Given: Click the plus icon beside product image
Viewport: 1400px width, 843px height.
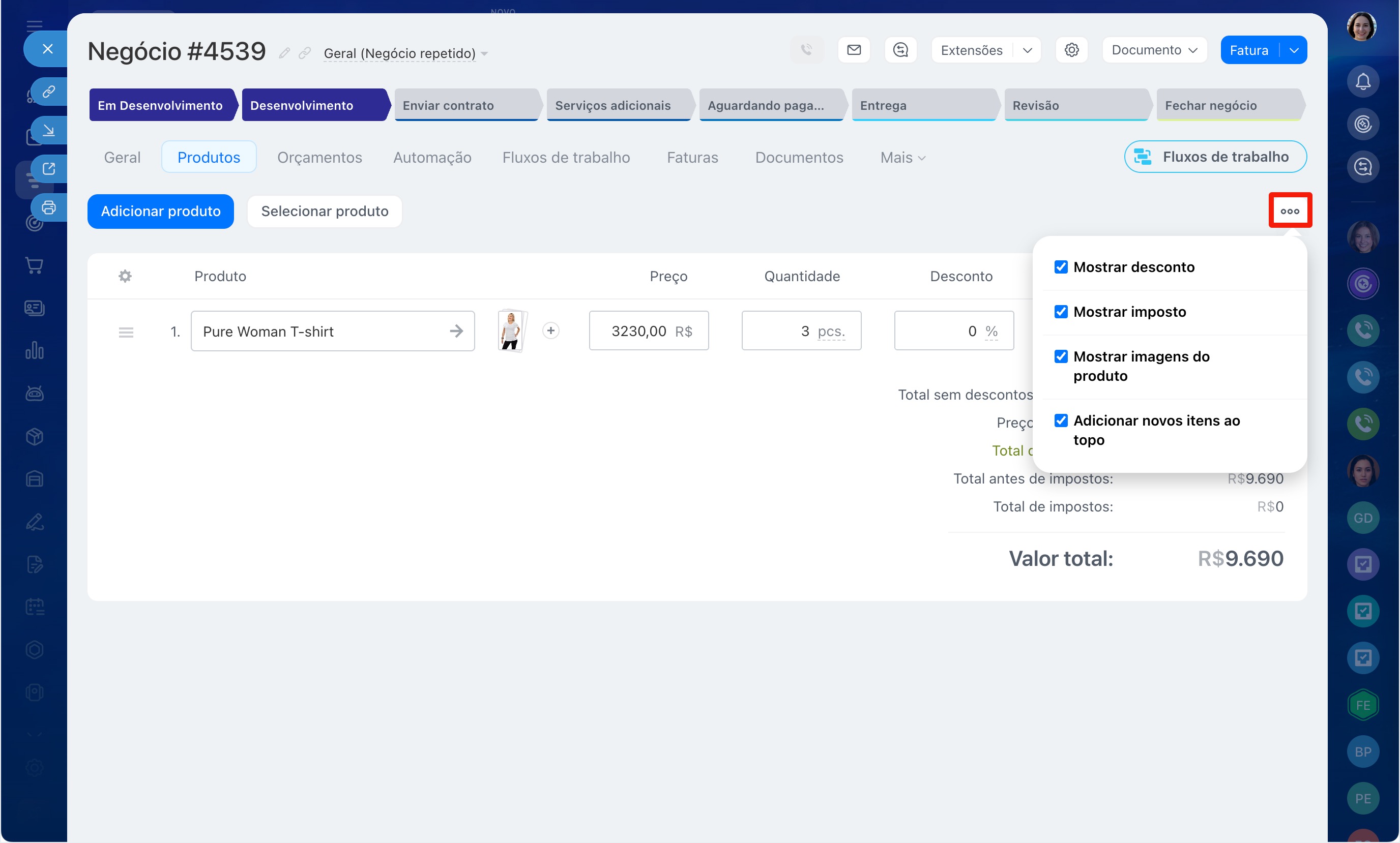Looking at the screenshot, I should click(x=550, y=330).
